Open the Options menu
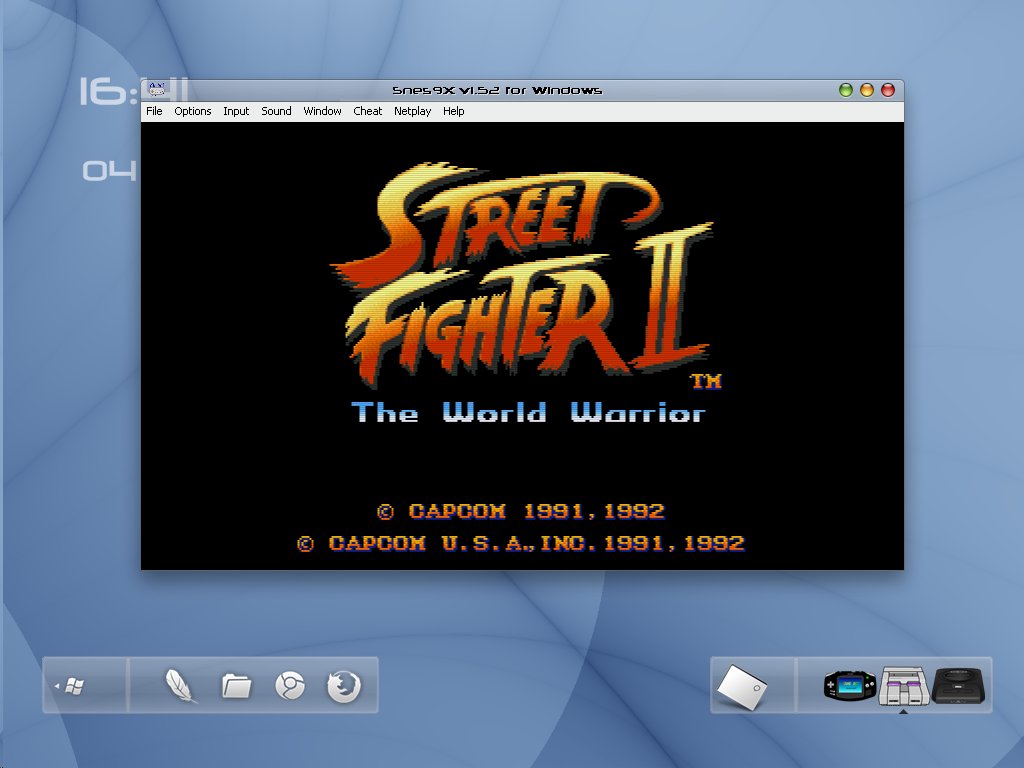Viewport: 1024px width, 768px height. point(193,111)
